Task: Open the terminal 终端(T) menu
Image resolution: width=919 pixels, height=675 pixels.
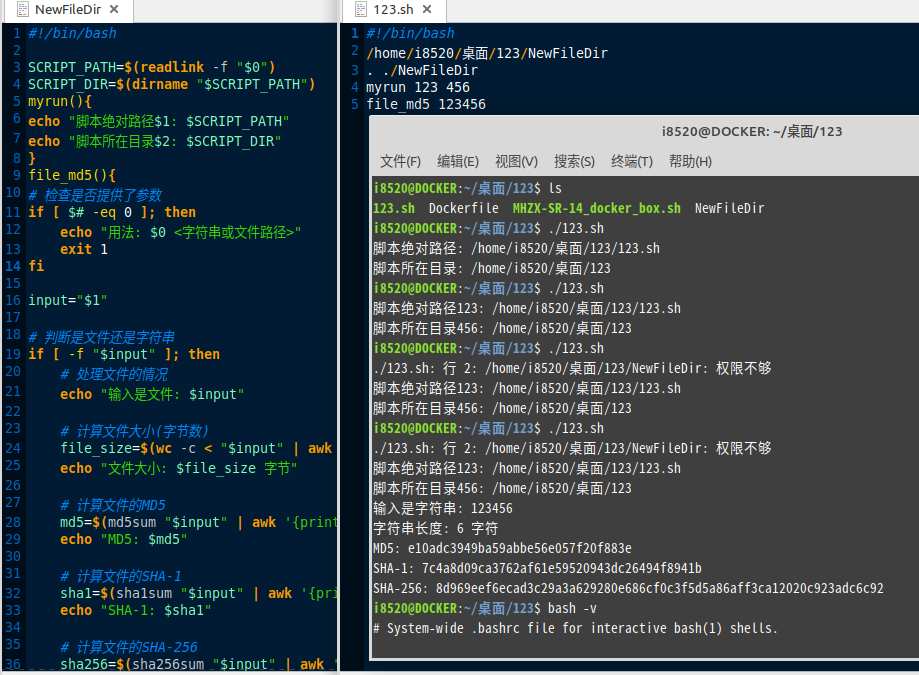Action: (x=632, y=161)
